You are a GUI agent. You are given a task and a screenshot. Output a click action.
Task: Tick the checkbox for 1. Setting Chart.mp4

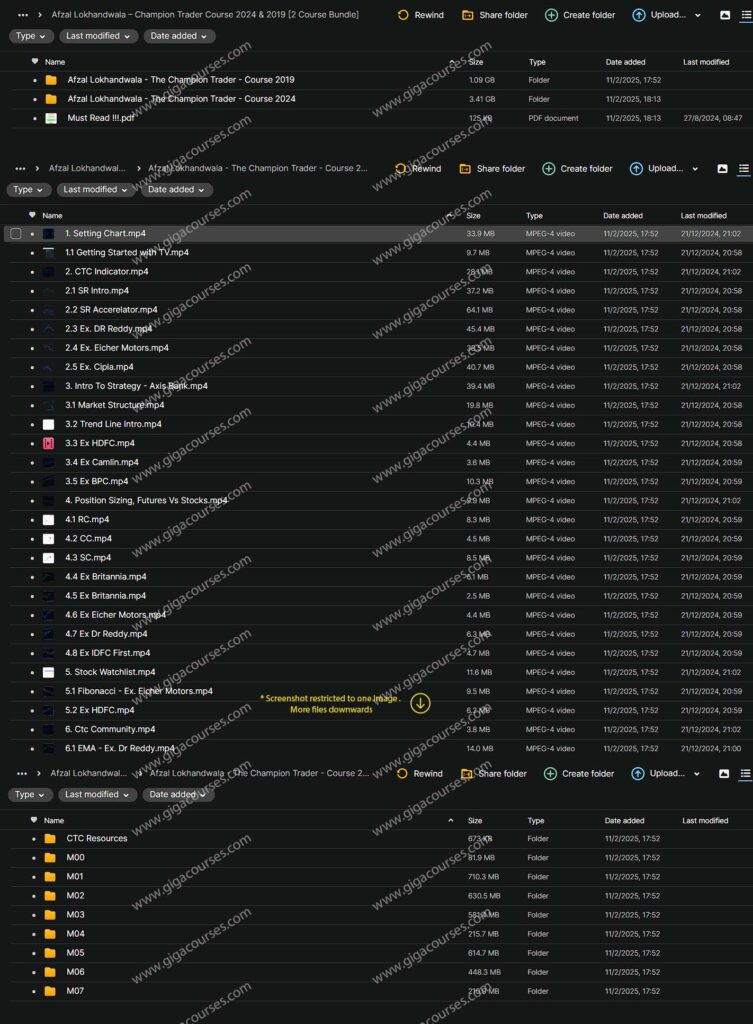(16, 234)
